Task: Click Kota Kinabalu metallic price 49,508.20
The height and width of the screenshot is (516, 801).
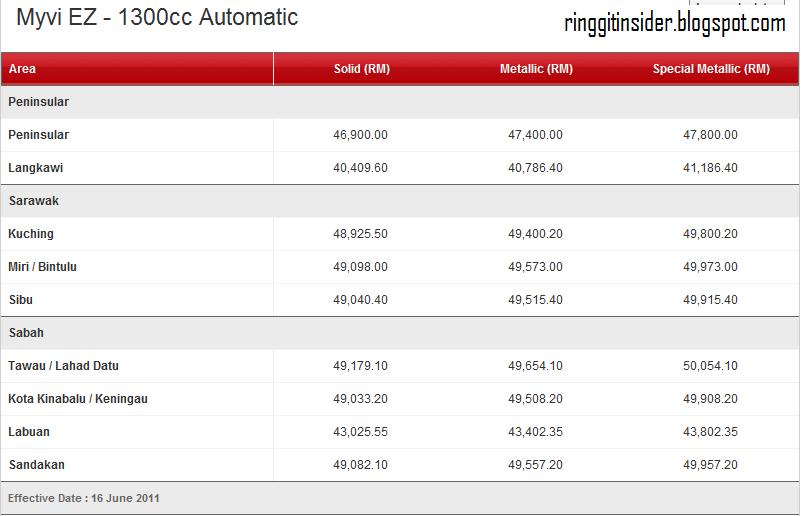Action: 535,399
